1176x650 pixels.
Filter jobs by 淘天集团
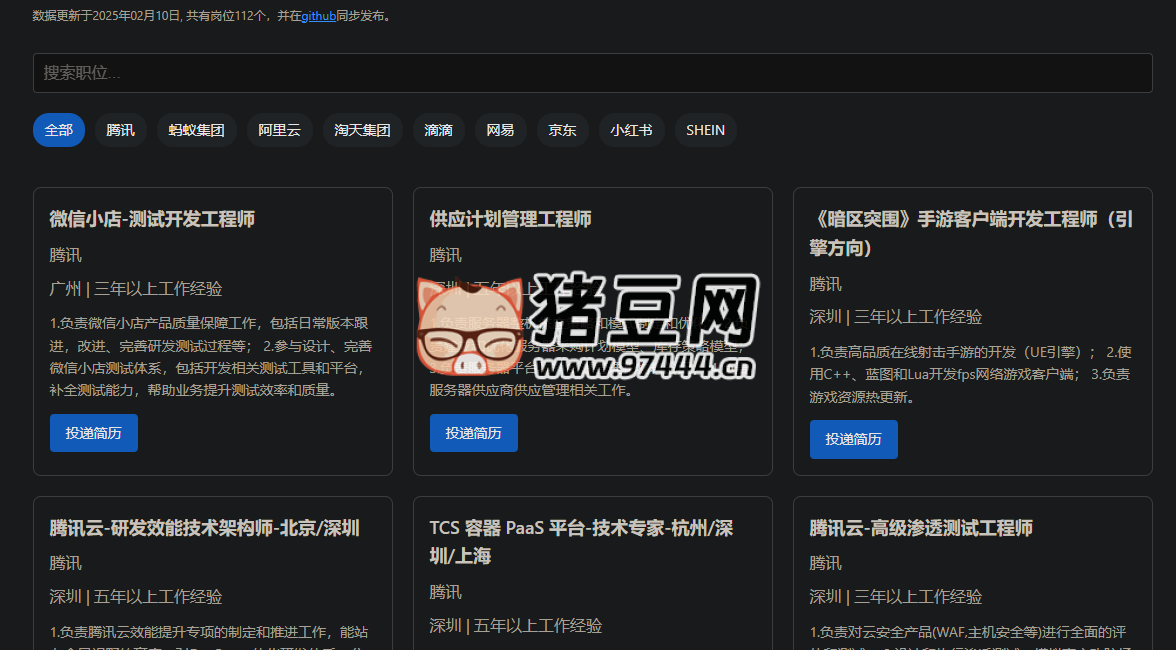(x=362, y=130)
